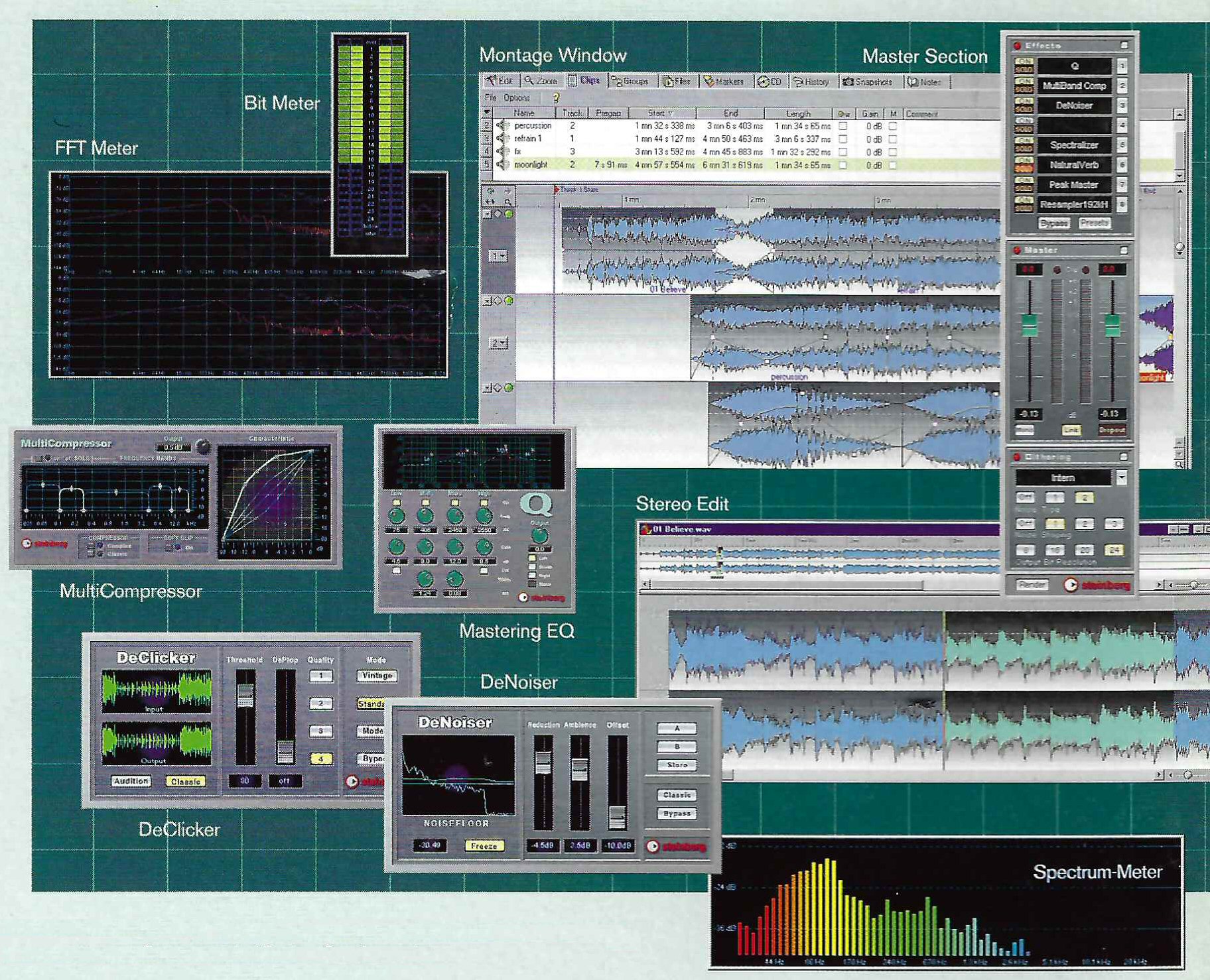The width and height of the screenshot is (1210, 980).
Task: Click the Steinberg logo at the Master Section bottom
Action: point(1097,585)
